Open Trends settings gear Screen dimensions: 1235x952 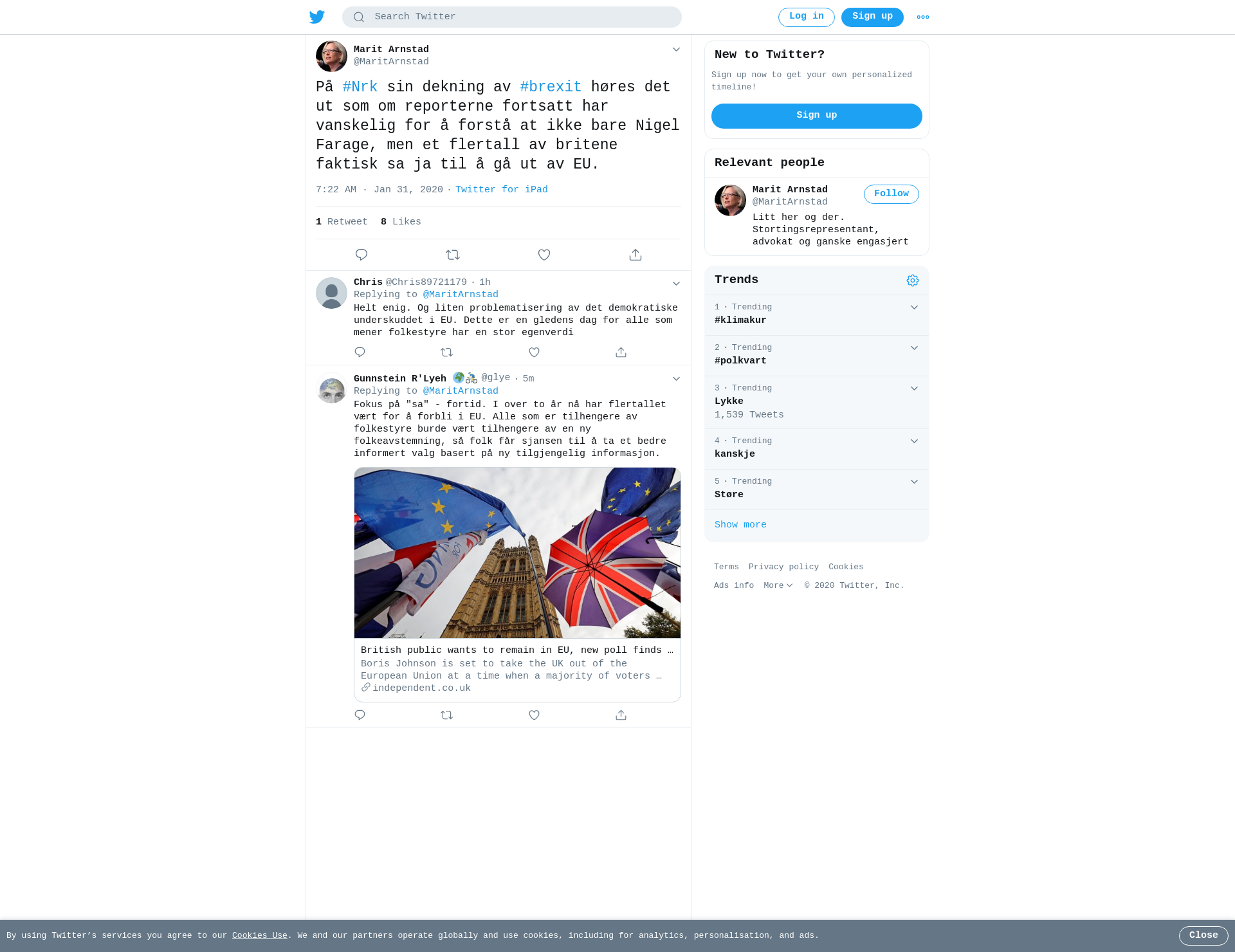tap(913, 280)
